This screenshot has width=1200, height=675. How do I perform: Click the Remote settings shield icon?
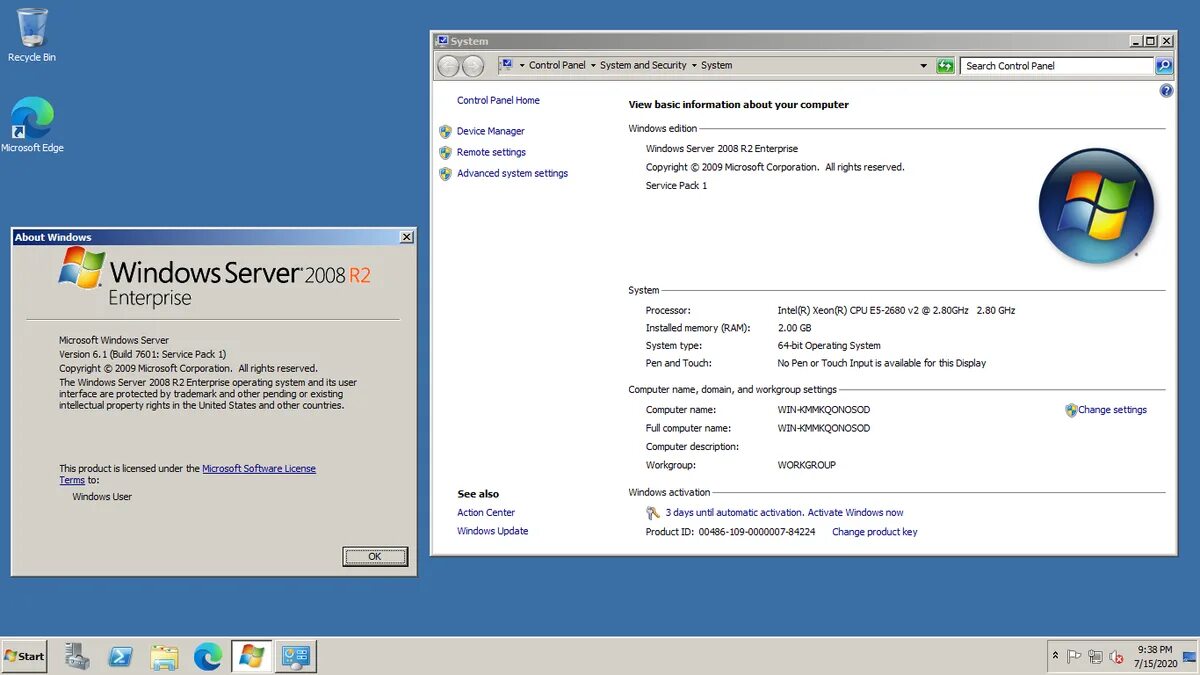click(446, 152)
